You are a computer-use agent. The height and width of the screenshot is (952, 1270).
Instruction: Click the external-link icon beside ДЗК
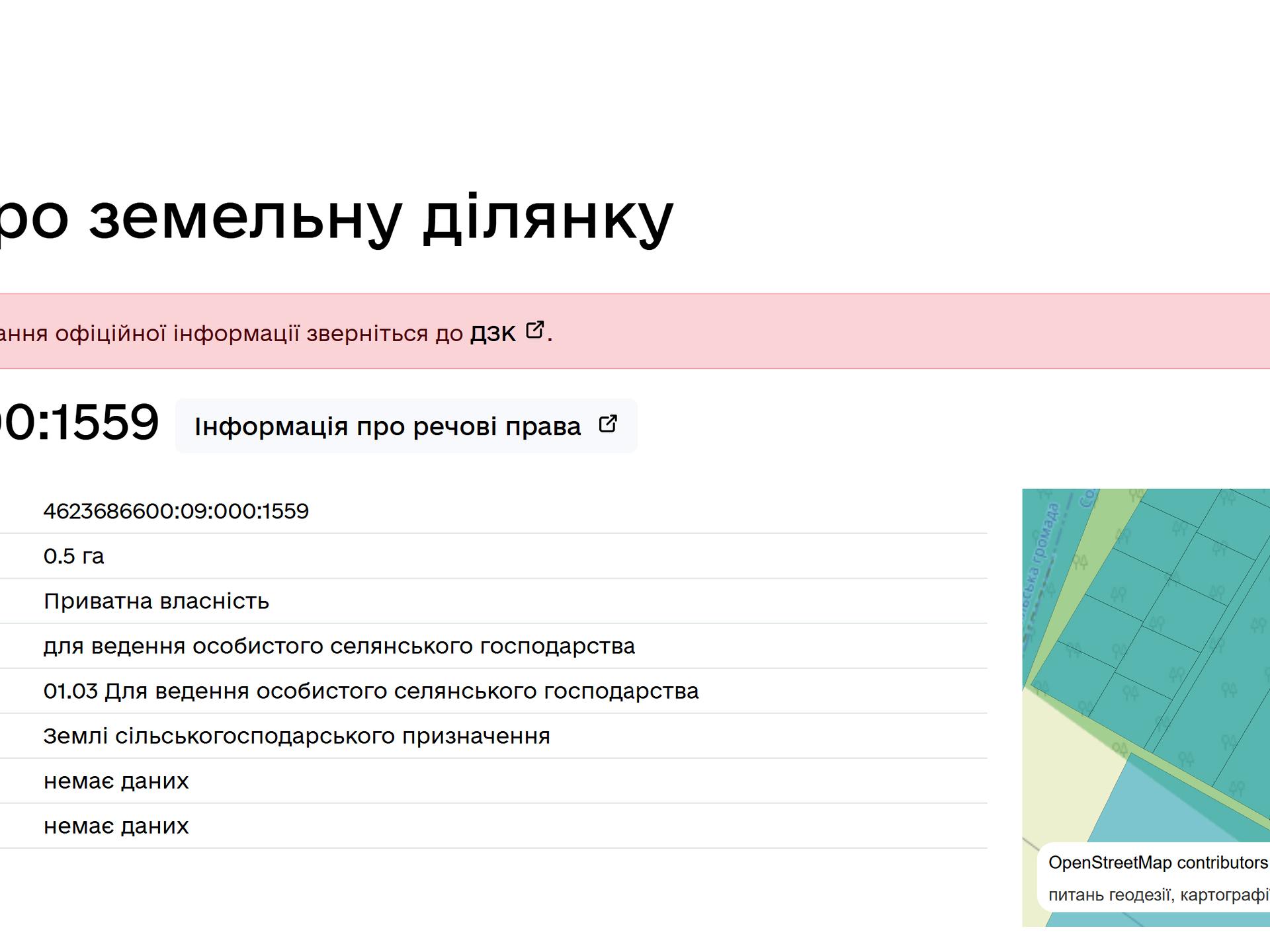click(x=534, y=330)
